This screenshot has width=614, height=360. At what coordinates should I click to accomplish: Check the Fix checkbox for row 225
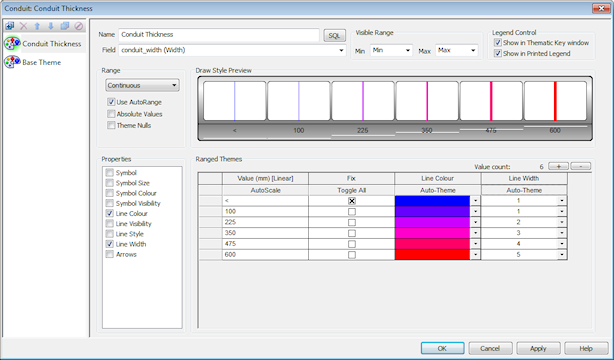pyautogui.click(x=352, y=223)
